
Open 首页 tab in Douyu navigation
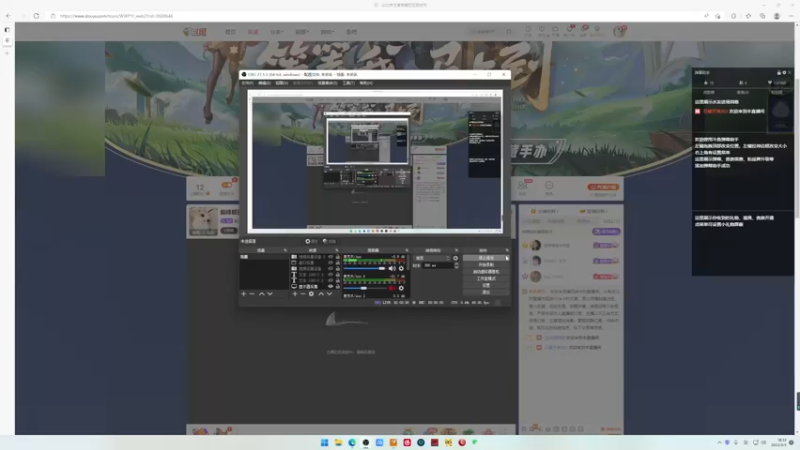pyautogui.click(x=231, y=32)
